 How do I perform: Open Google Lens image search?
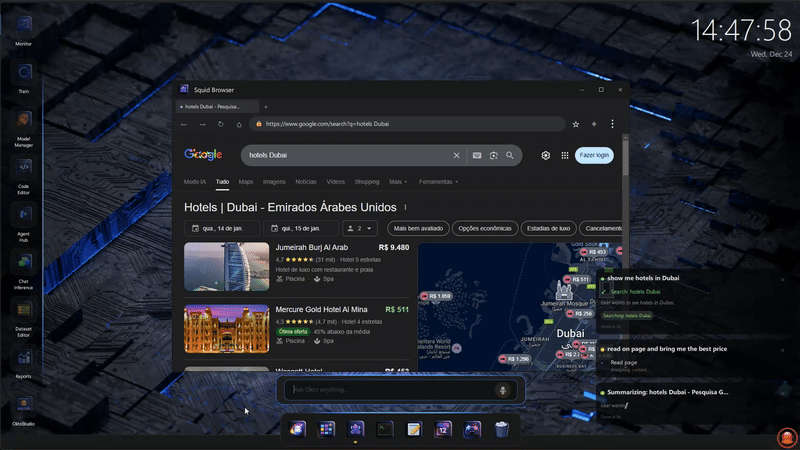coord(493,155)
